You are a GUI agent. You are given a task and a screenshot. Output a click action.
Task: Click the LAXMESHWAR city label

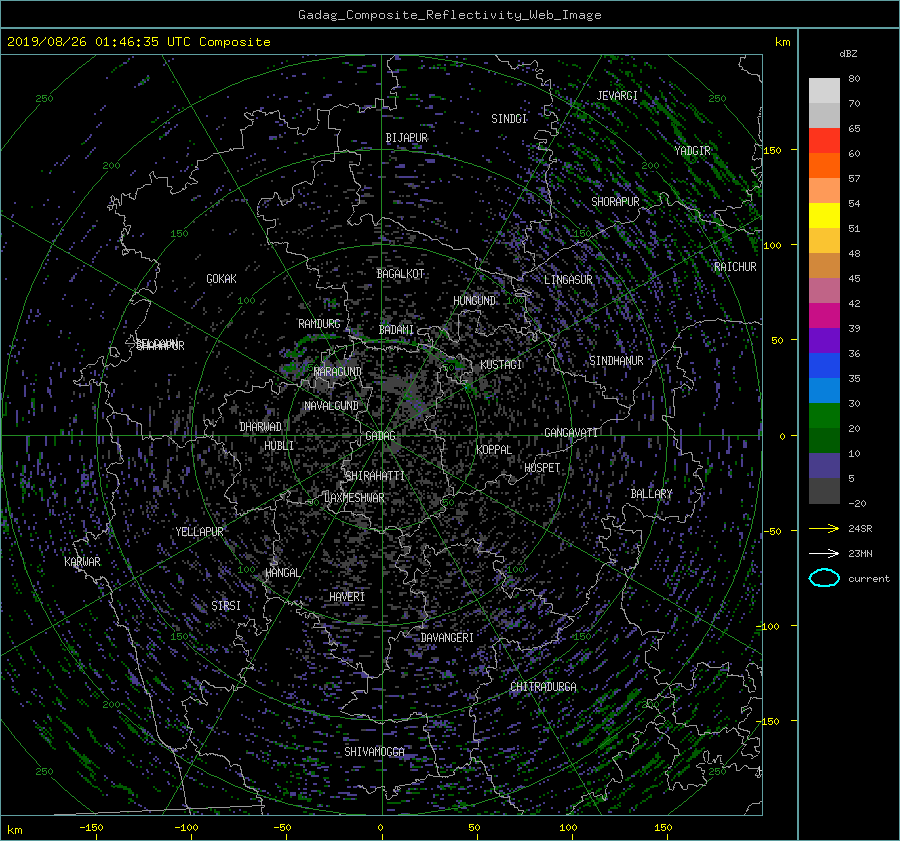tap(354, 498)
